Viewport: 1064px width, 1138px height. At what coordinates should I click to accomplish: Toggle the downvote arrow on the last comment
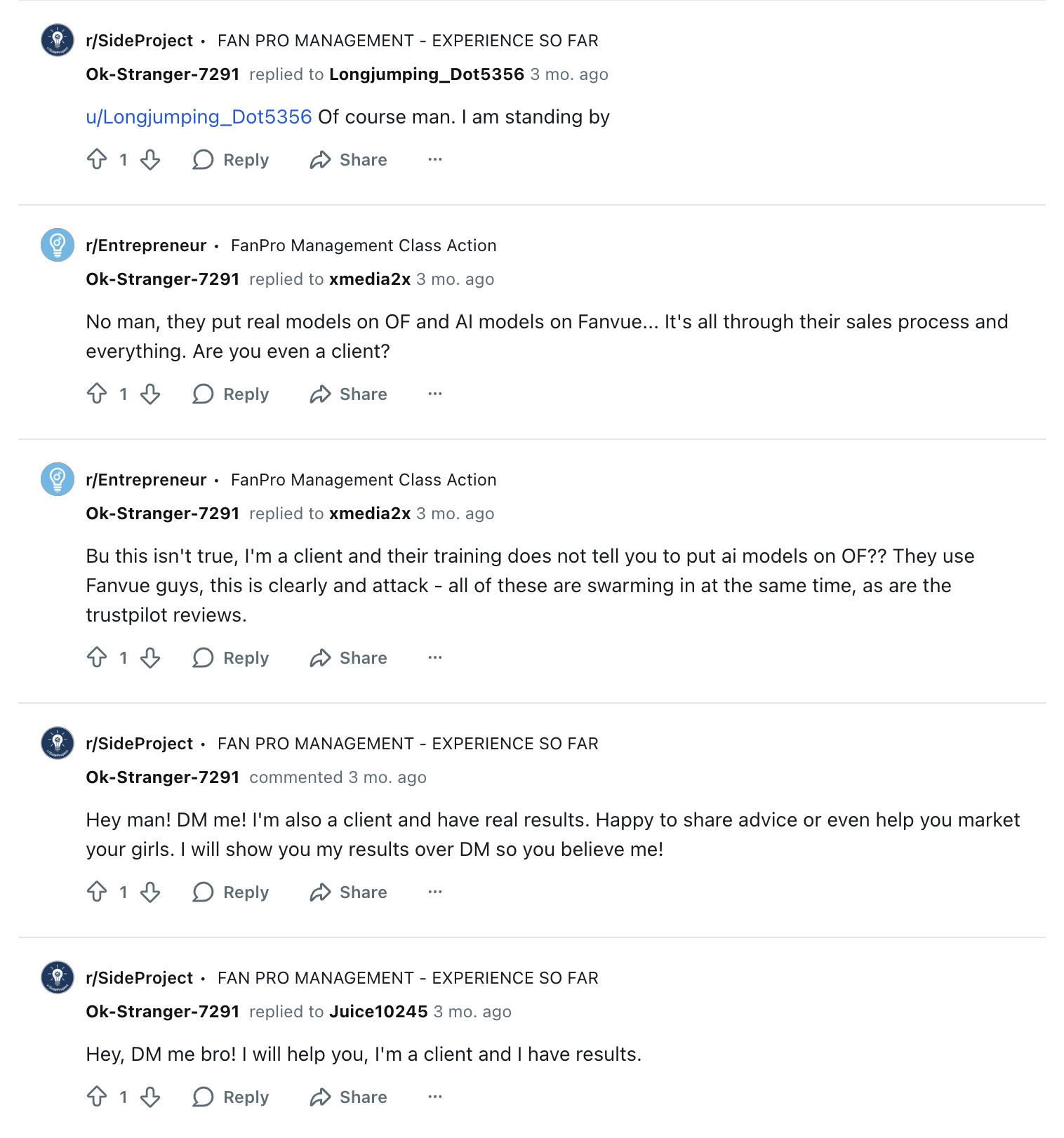click(x=151, y=1097)
